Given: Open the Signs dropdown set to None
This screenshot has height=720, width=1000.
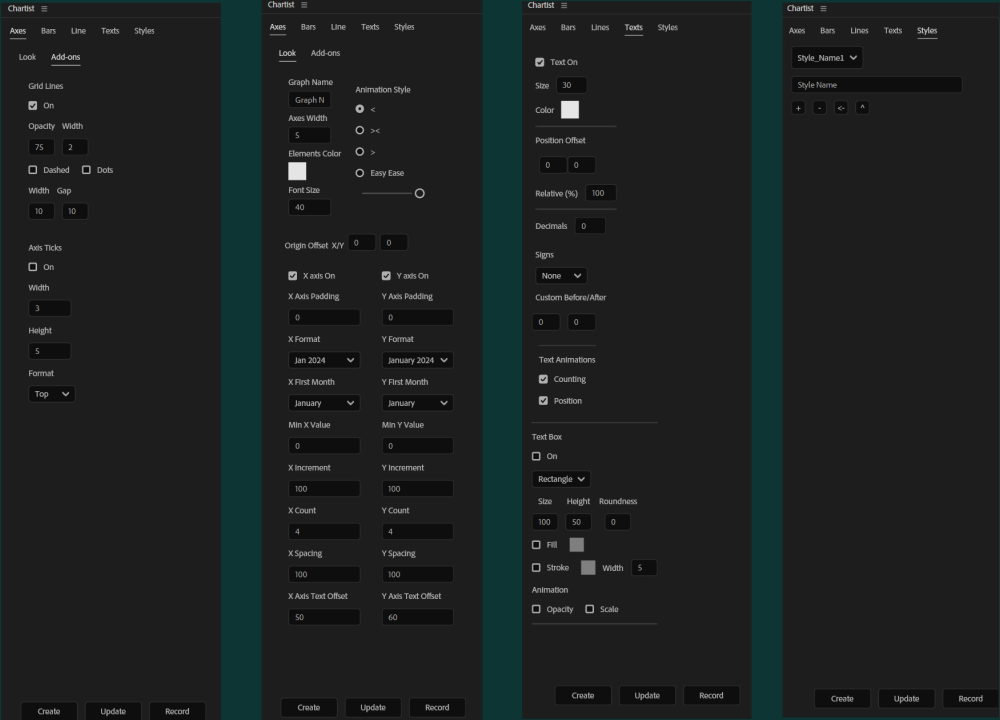Looking at the screenshot, I should [560, 275].
